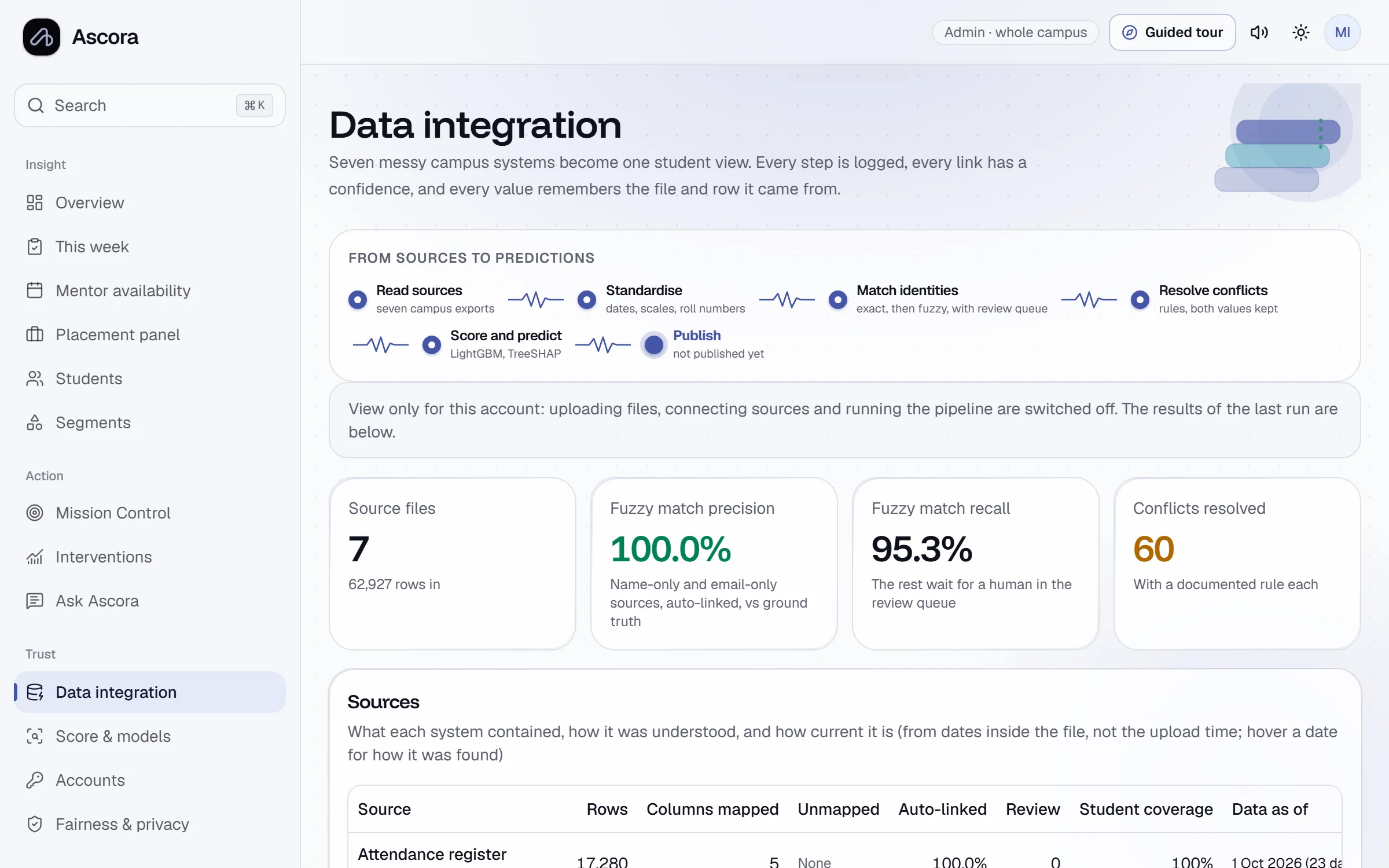Viewport: 1389px width, 868px height.
Task: Go to This week
Action: [150, 247]
